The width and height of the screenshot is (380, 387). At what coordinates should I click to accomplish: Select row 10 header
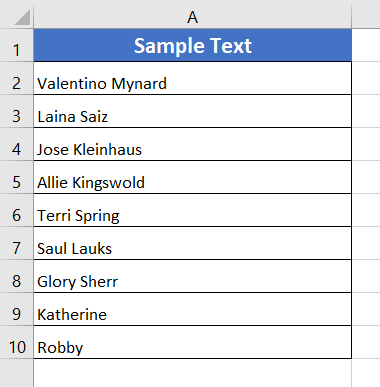coord(17,342)
